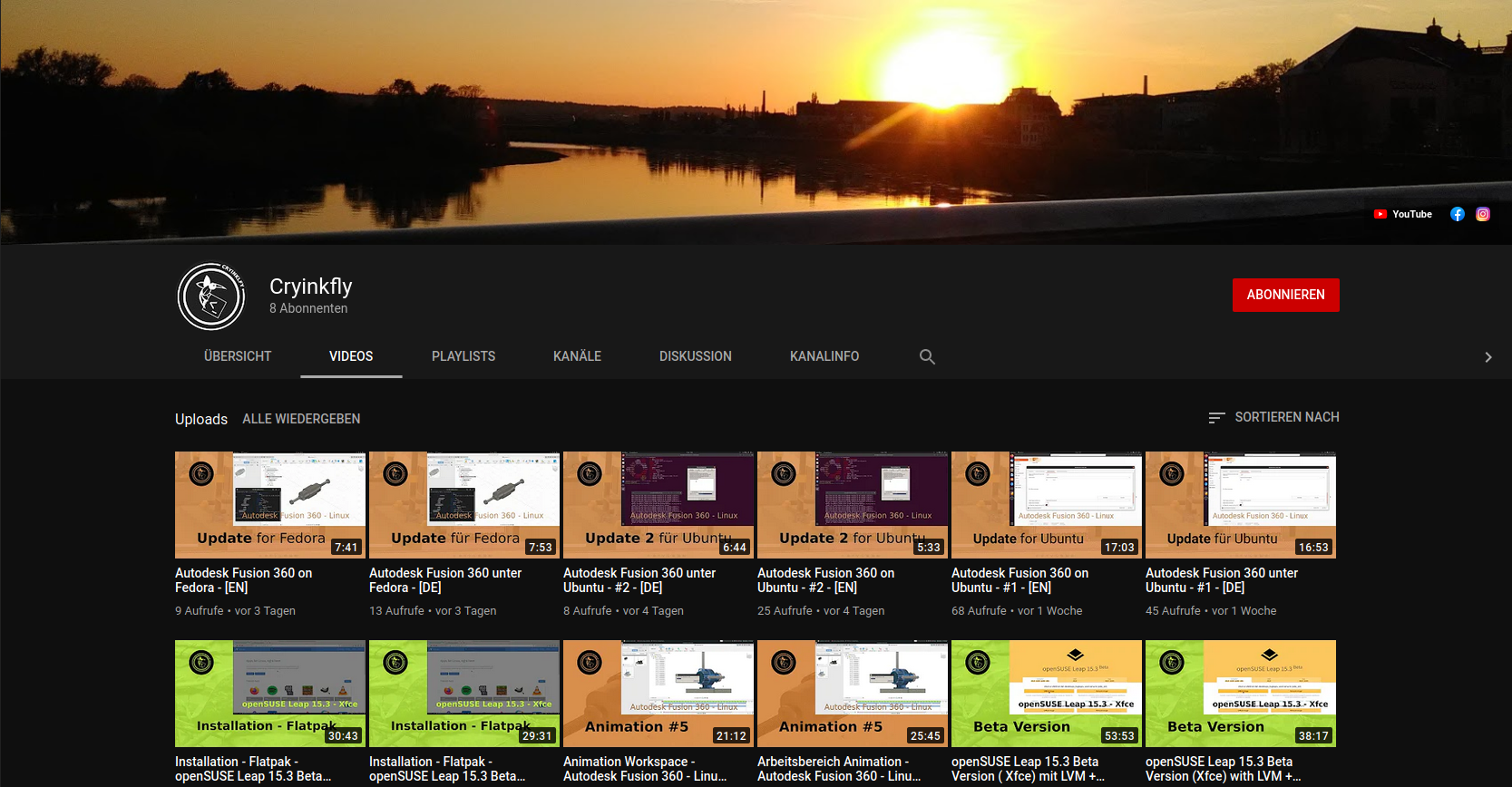The height and width of the screenshot is (787, 1512).
Task: Open title 'openSUSE Leap 15.3 Beta Version (Xfce) with LVM'
Action: coord(1223,769)
